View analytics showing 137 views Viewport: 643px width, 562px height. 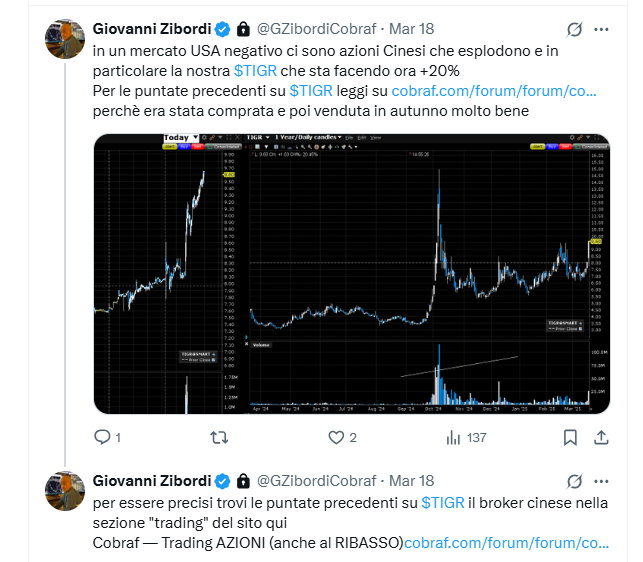pyautogui.click(x=466, y=438)
